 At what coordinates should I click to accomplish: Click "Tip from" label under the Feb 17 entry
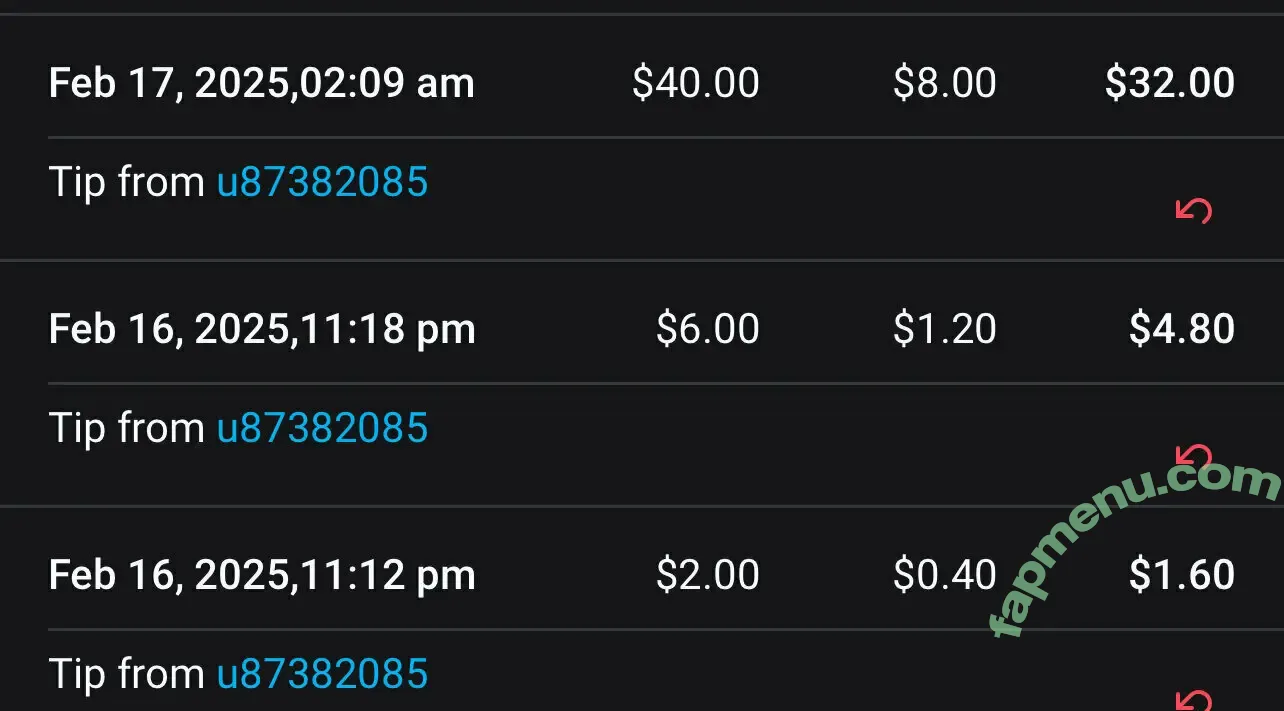[127, 182]
